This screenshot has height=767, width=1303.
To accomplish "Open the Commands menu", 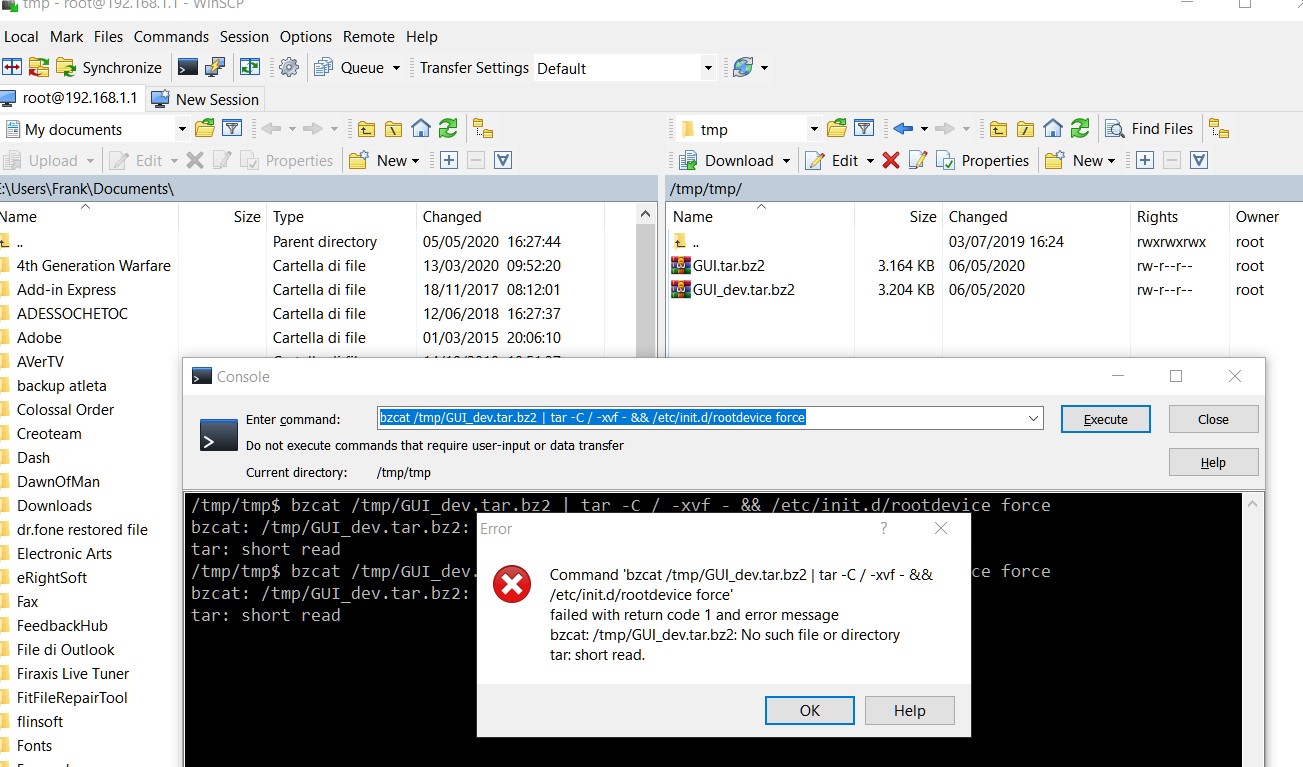I will 171,36.
